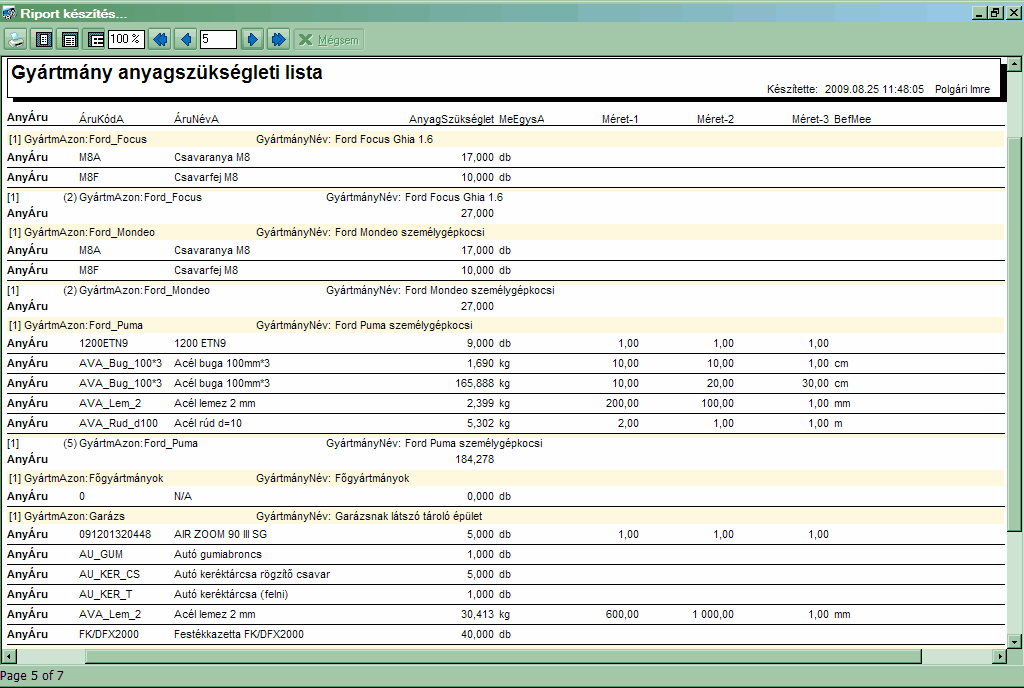1024x688 pixels.
Task: Click the printer icon to print report
Action: tap(16, 40)
